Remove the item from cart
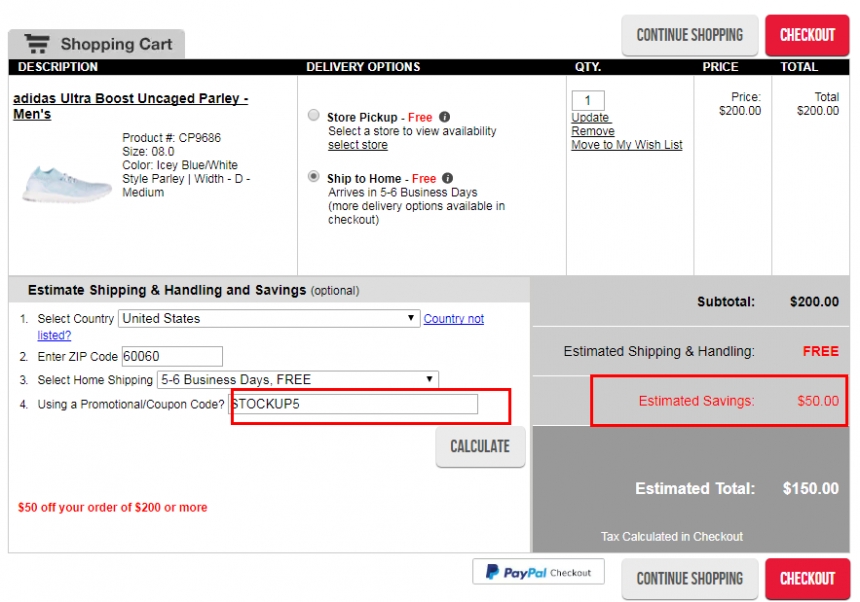 click(593, 131)
